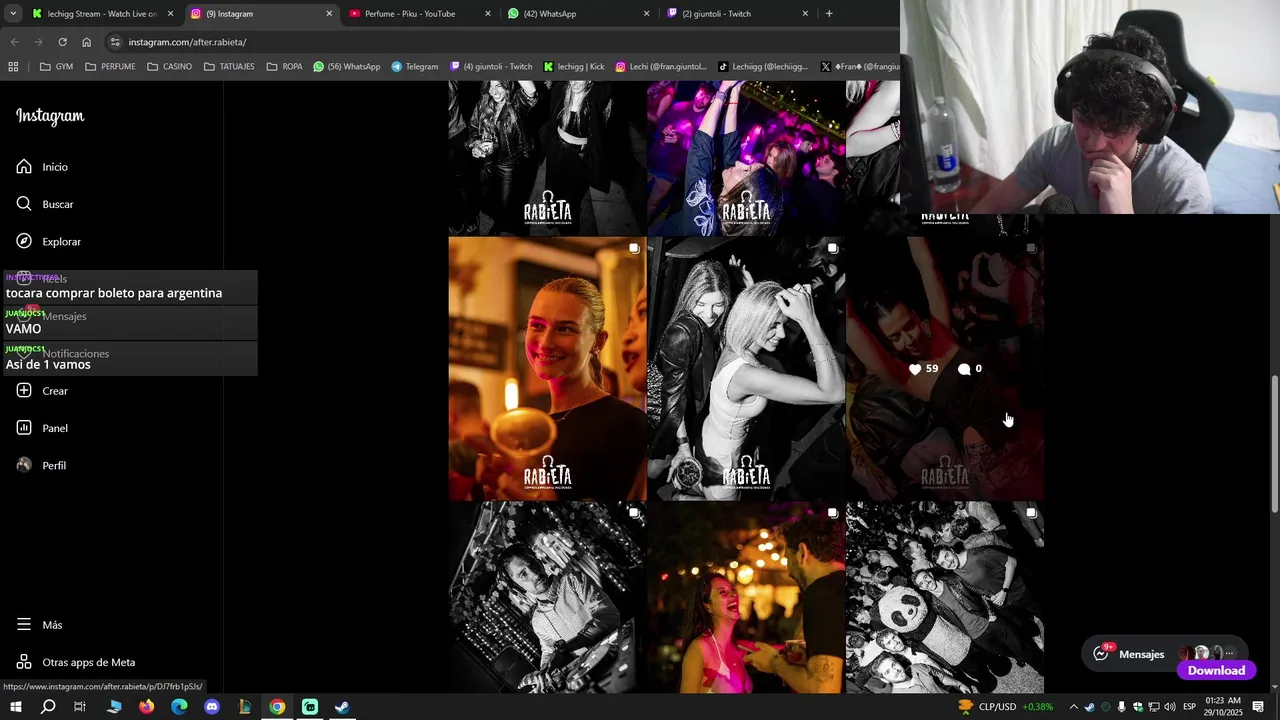Go to Inicio in the Instagram sidebar
The width and height of the screenshot is (1280, 720).
click(42, 167)
